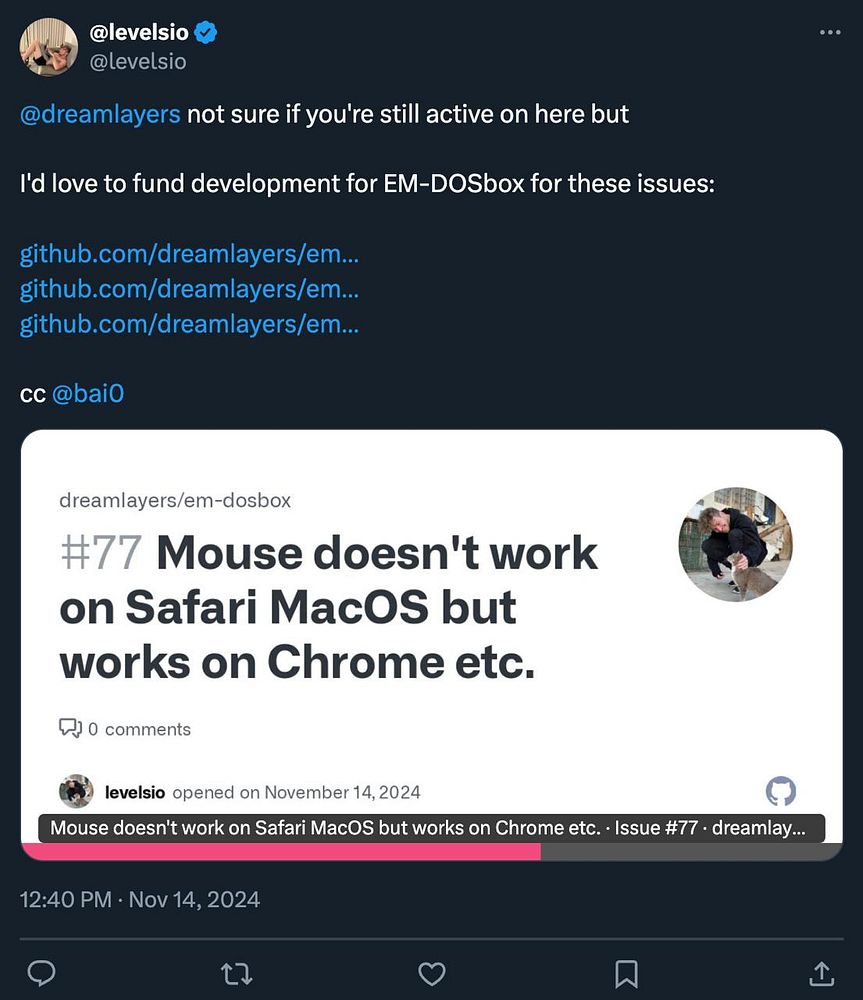863x1000 pixels.
Task: Click the round author photo in card
Action: point(735,544)
